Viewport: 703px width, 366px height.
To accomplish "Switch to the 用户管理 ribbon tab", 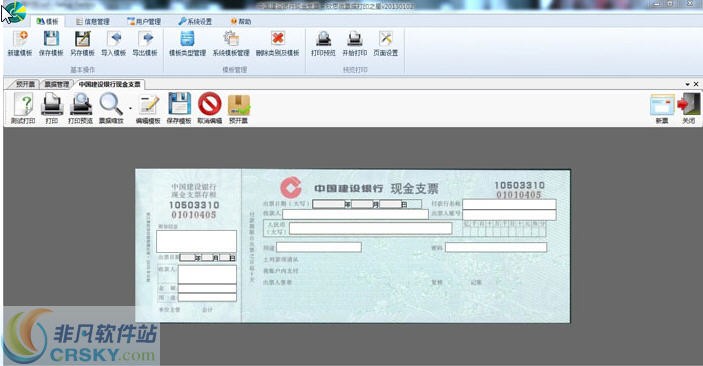I will coord(144,21).
